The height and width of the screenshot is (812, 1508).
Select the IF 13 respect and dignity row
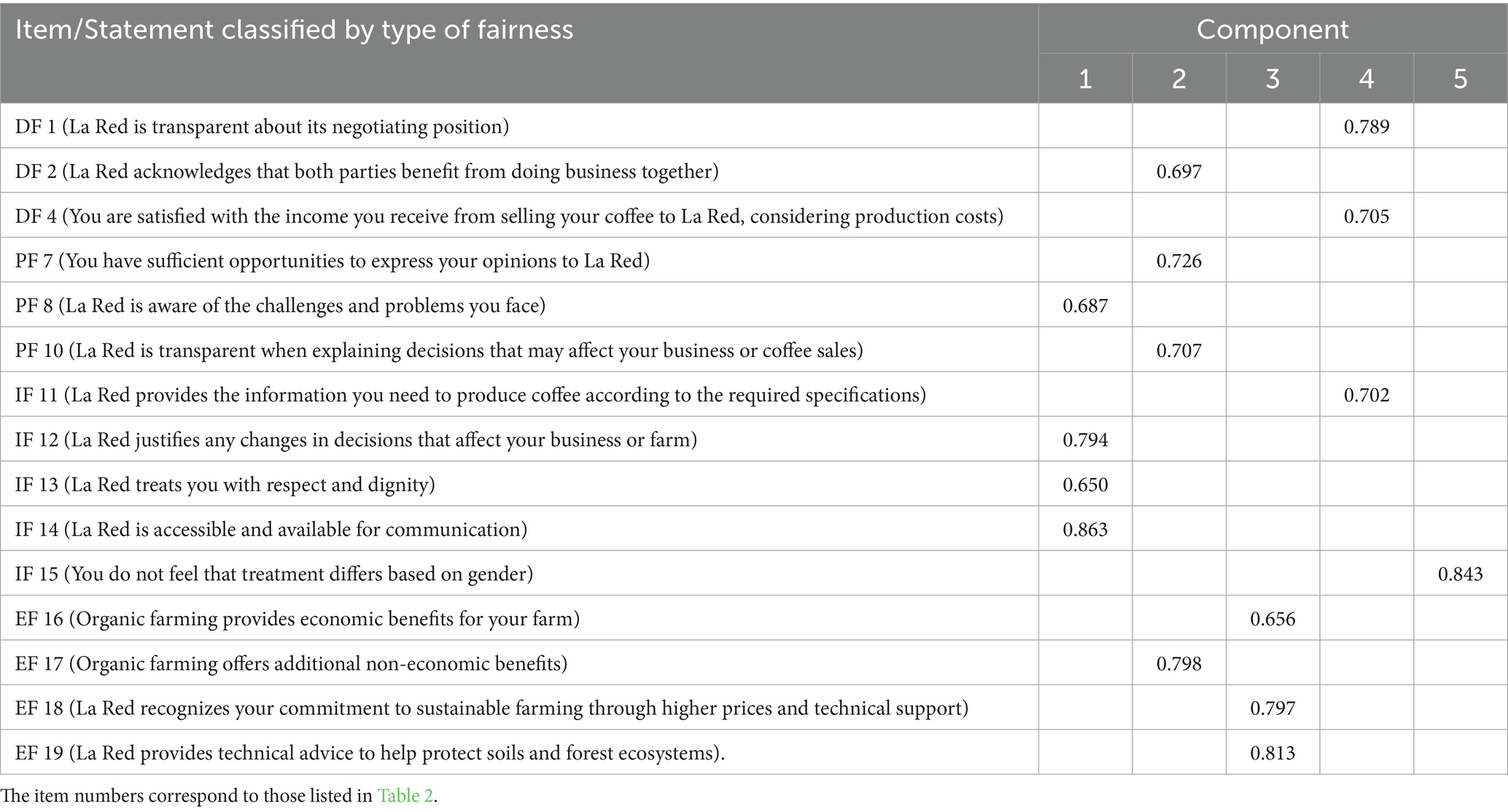[x=225, y=485]
